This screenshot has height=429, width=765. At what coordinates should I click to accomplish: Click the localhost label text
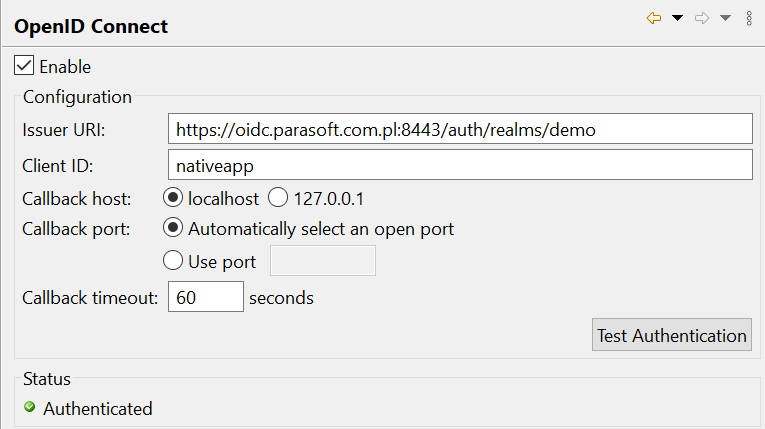click(223, 199)
